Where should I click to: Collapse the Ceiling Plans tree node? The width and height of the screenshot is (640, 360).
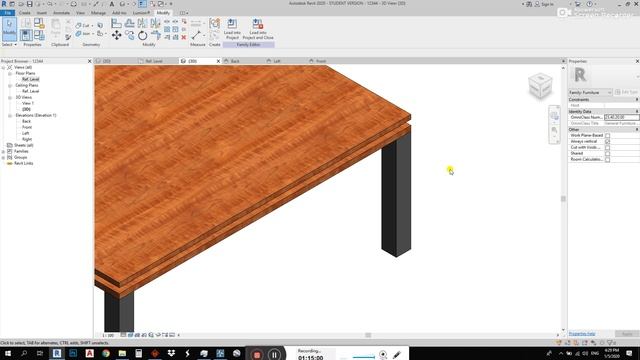(10, 85)
